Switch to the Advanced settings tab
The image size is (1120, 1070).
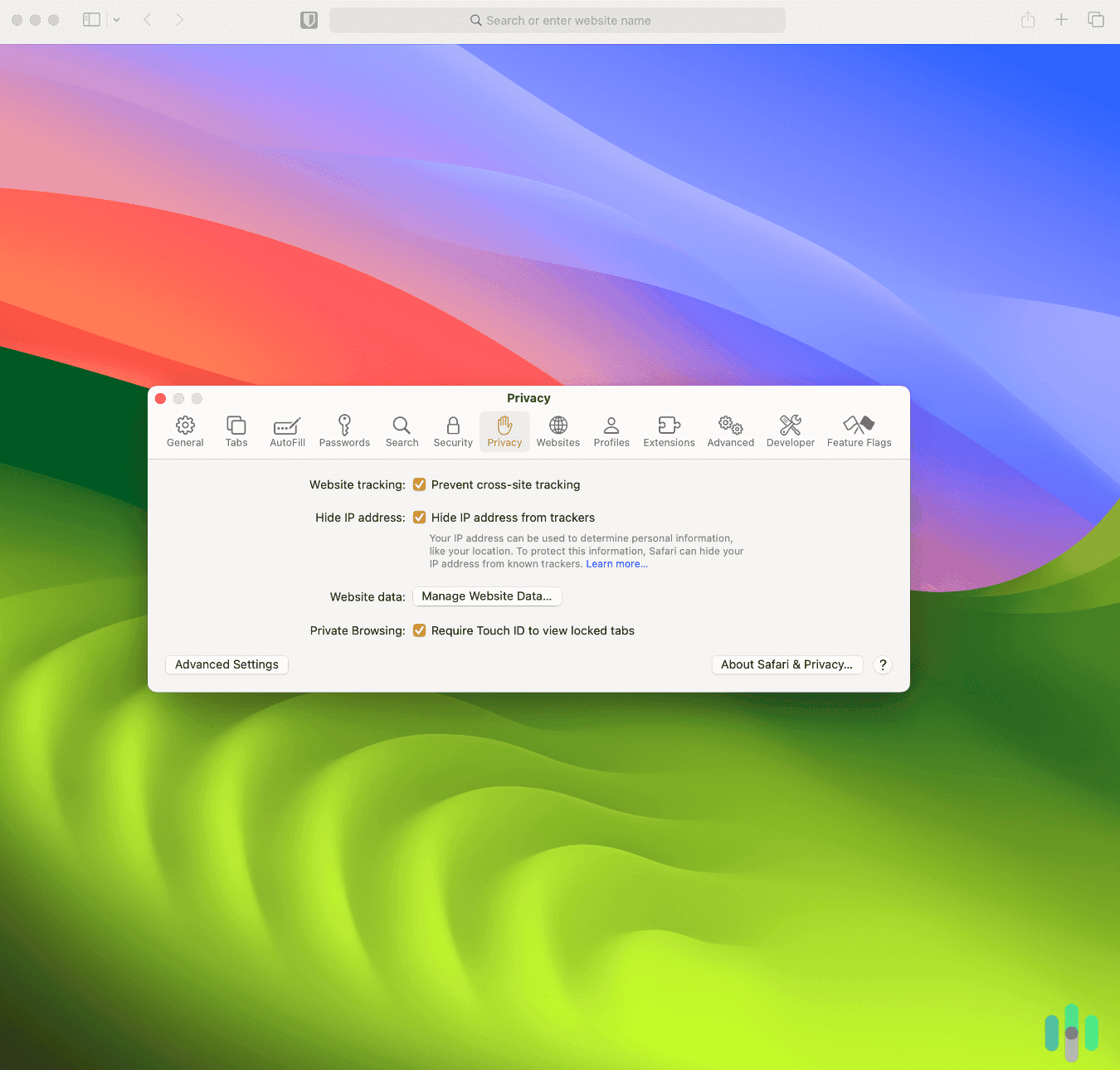(730, 430)
